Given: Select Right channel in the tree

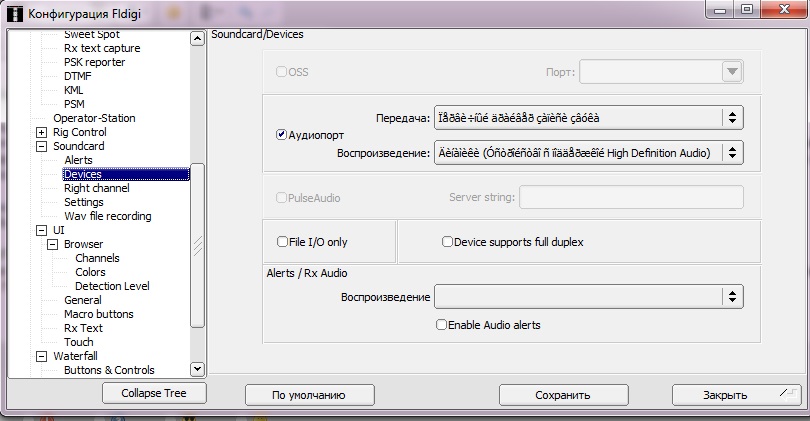Looking at the screenshot, I should [96, 188].
